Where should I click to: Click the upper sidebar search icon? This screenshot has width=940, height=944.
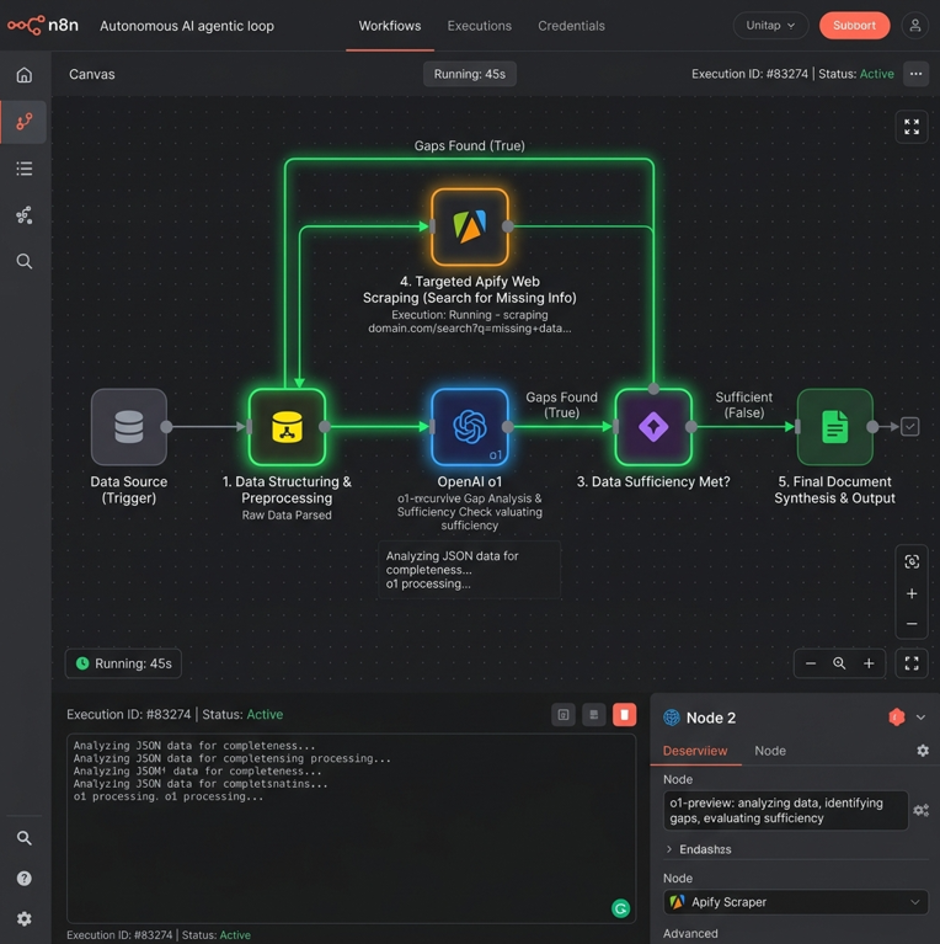tap(24, 261)
